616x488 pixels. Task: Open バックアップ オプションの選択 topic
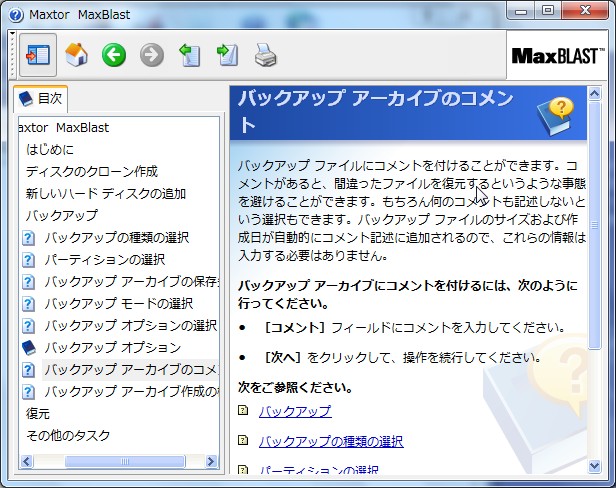(130, 325)
